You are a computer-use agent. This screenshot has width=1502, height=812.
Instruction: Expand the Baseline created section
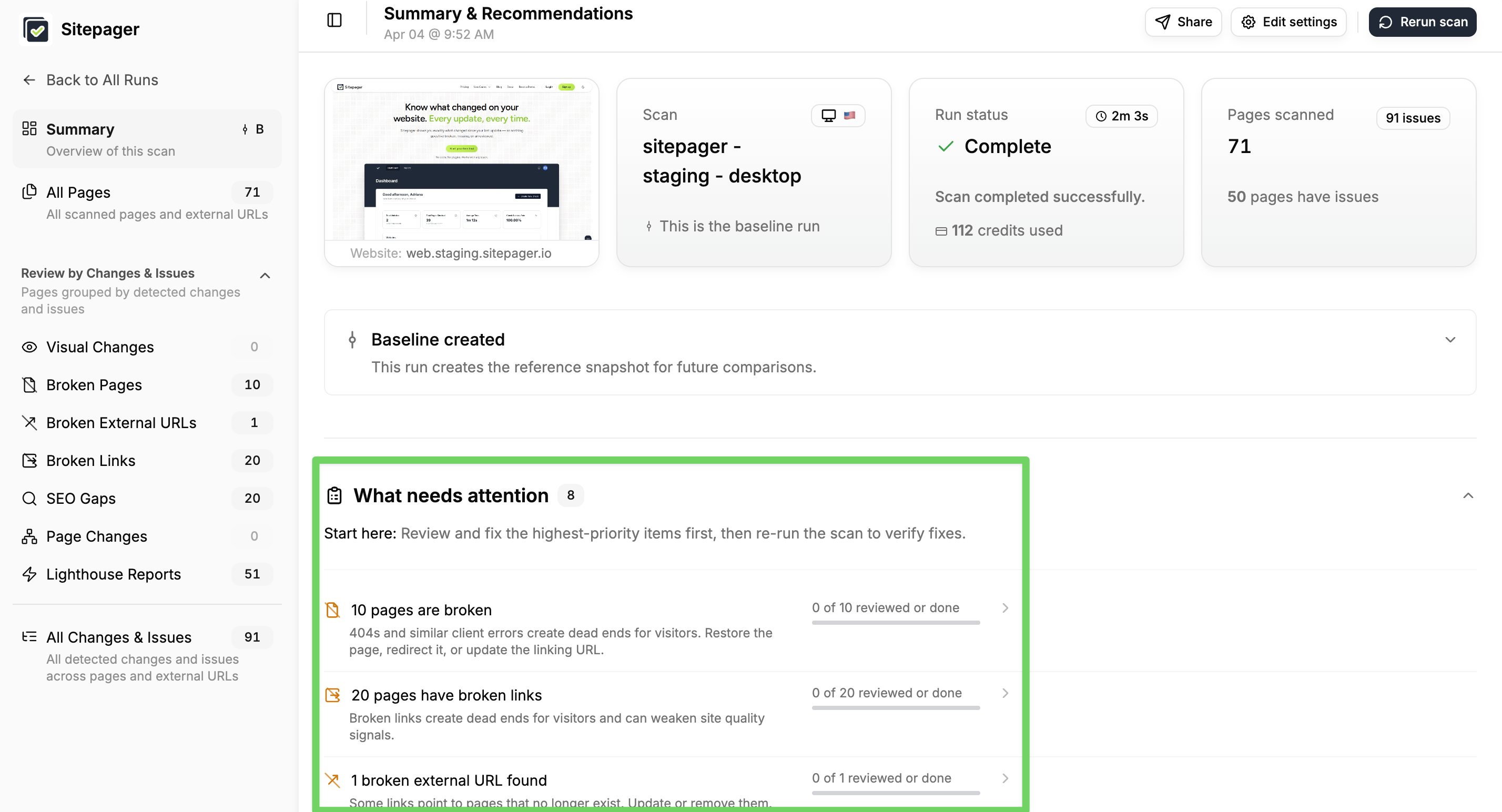click(x=1450, y=339)
